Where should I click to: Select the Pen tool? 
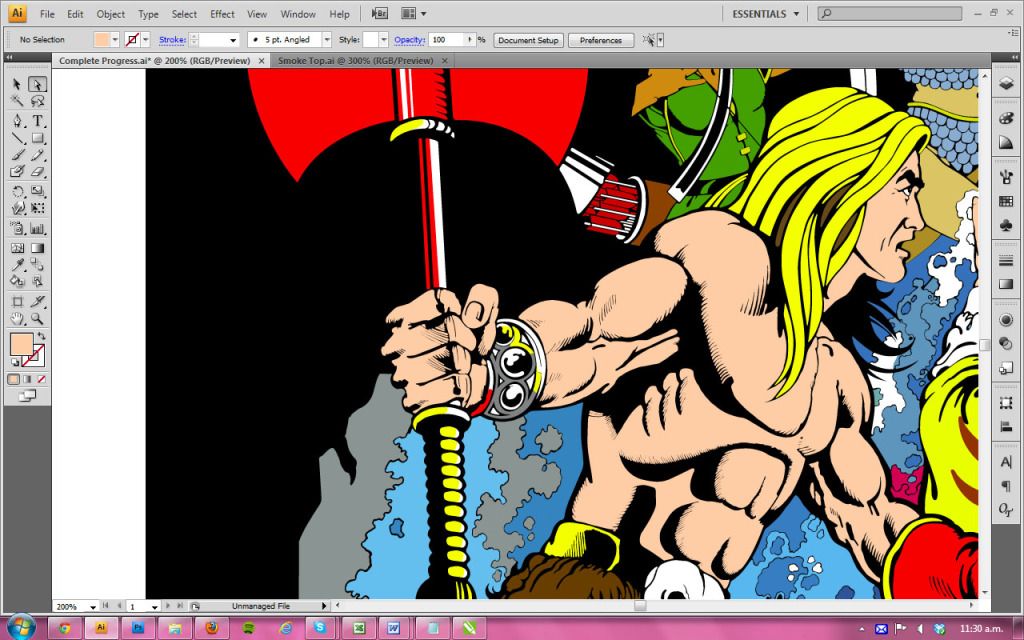click(x=18, y=120)
